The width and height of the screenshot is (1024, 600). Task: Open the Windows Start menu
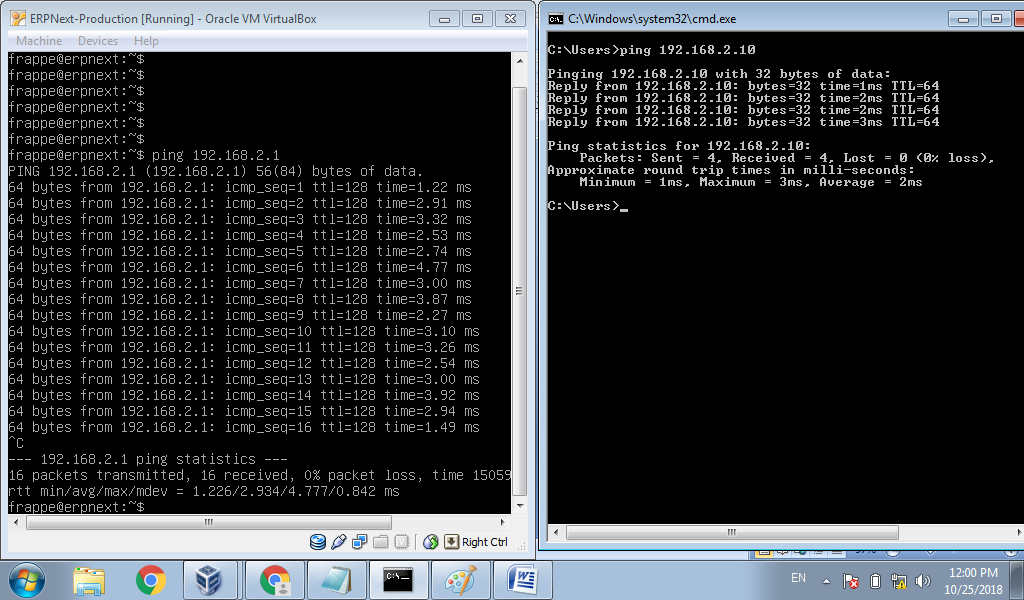pyautogui.click(x=26, y=580)
